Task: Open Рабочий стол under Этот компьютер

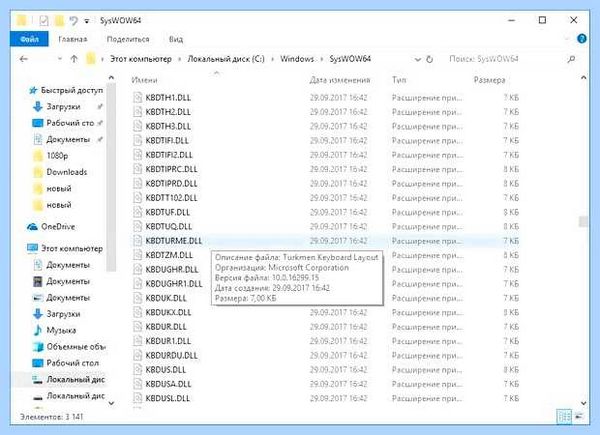Action: tap(73, 363)
